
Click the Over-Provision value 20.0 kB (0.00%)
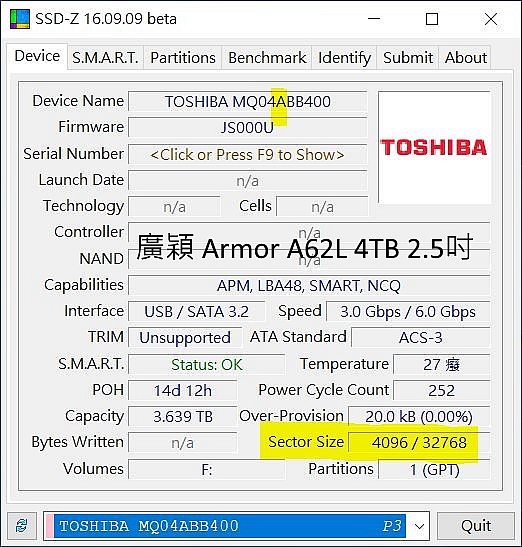419,417
